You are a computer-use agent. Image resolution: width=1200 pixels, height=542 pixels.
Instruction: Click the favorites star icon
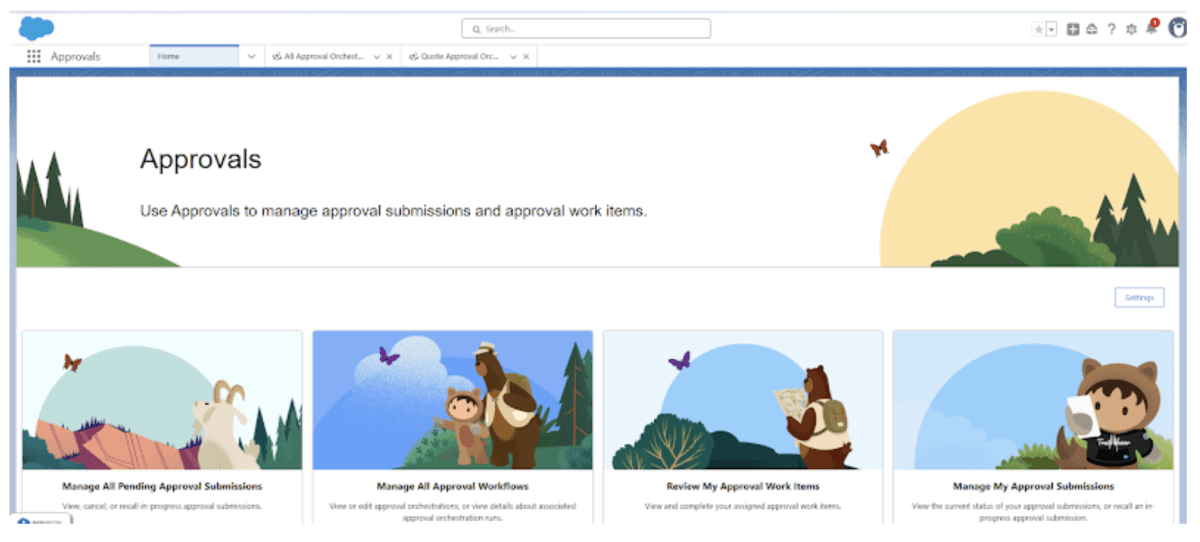1039,30
